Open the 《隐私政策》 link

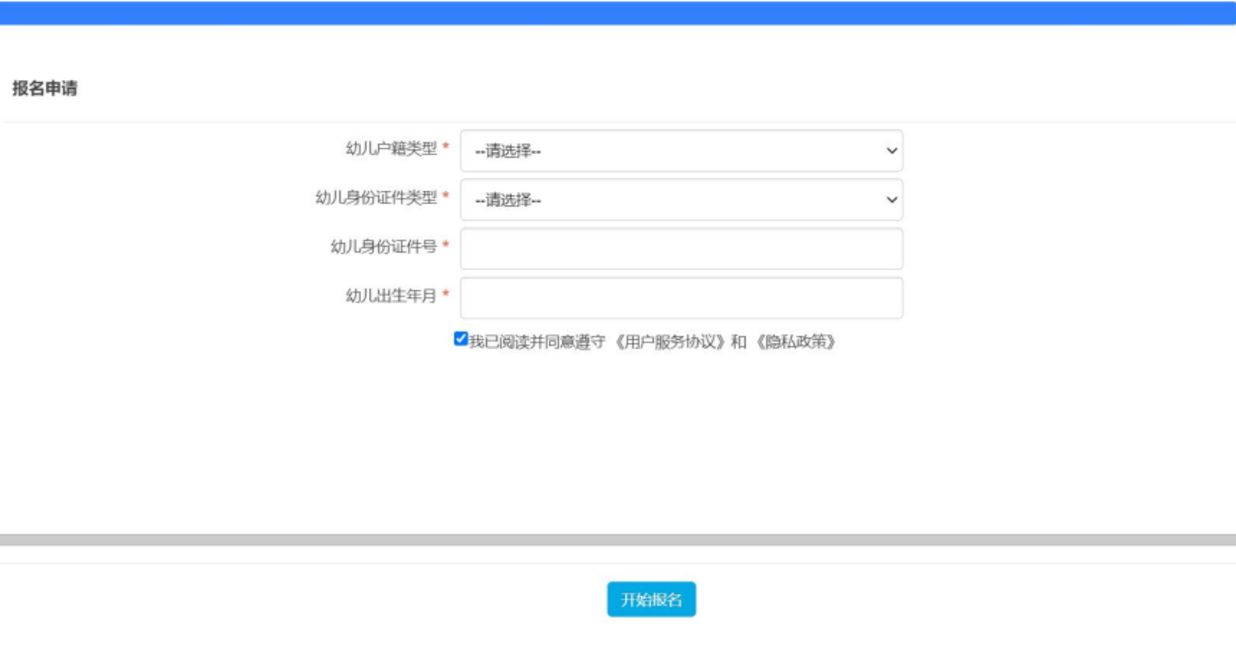tap(795, 342)
